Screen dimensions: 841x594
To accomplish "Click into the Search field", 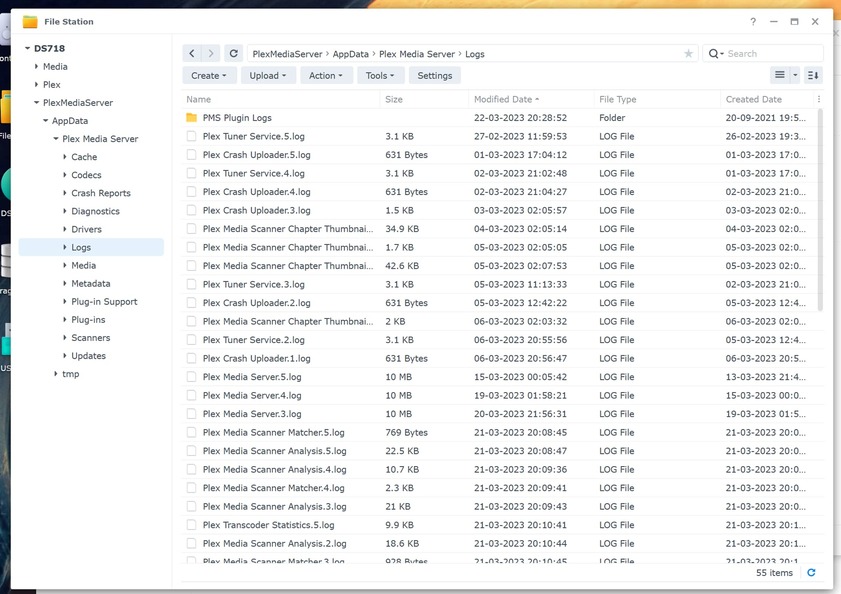I will (772, 54).
